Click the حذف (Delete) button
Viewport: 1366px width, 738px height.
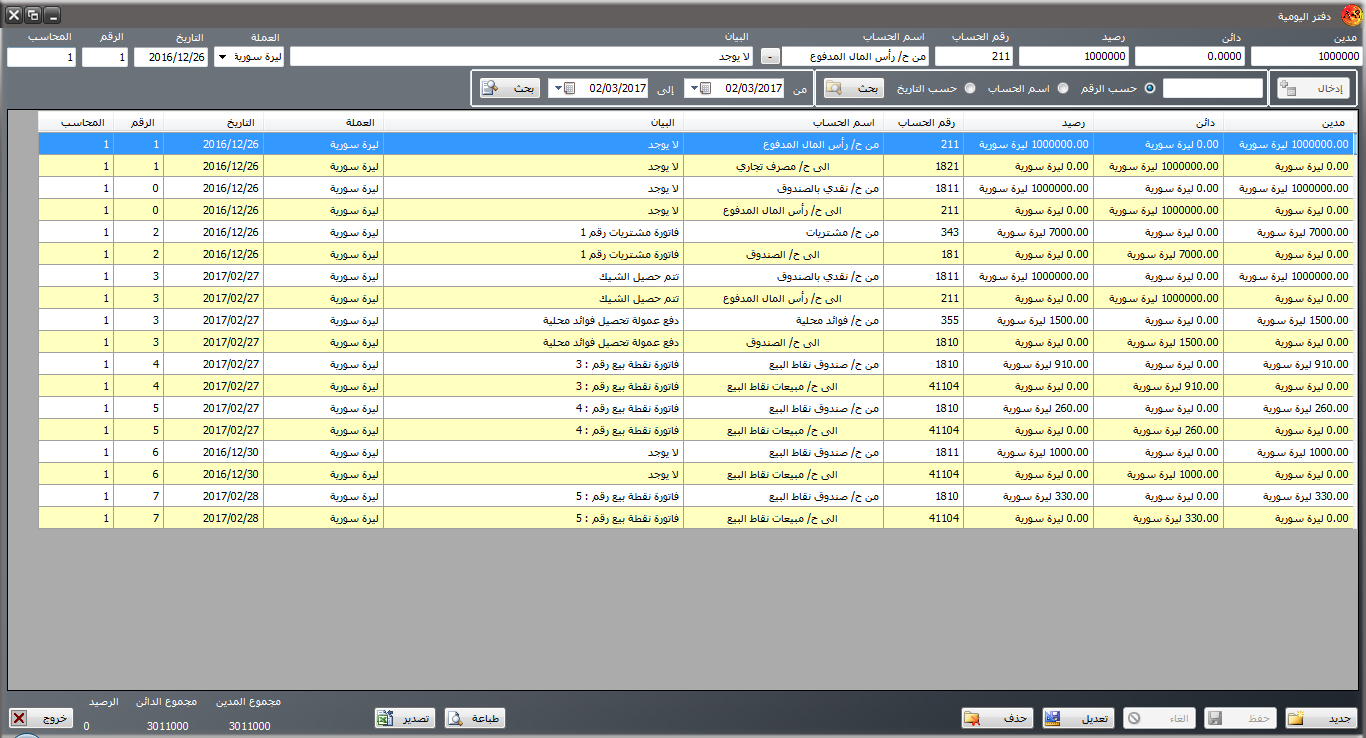coord(997,718)
